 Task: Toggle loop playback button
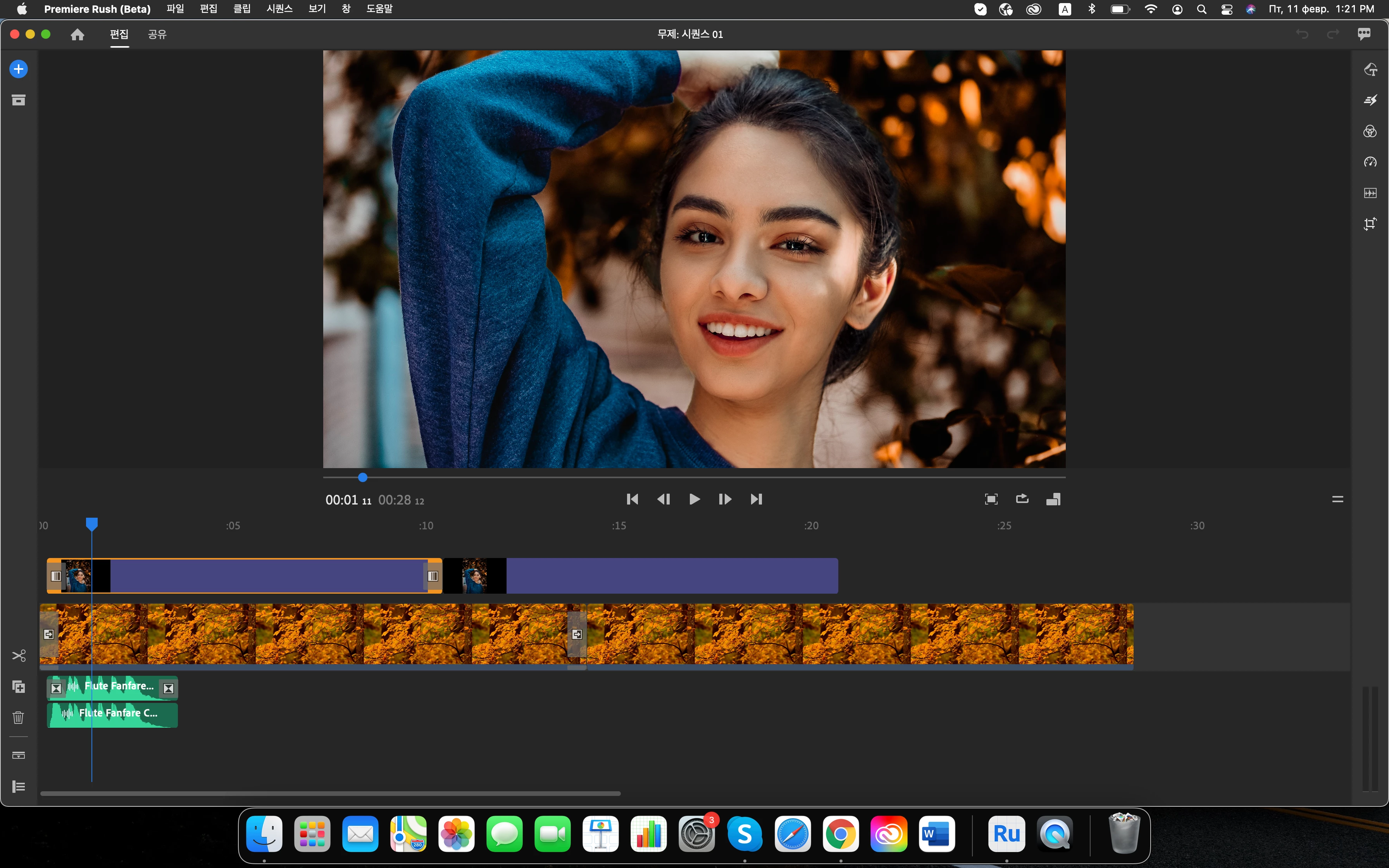coord(1022,499)
